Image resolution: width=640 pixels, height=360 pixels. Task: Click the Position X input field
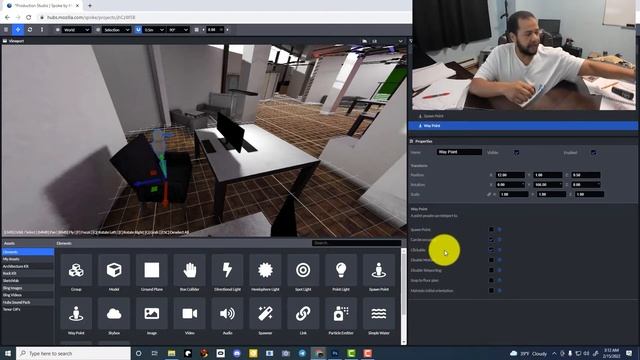[510, 175]
